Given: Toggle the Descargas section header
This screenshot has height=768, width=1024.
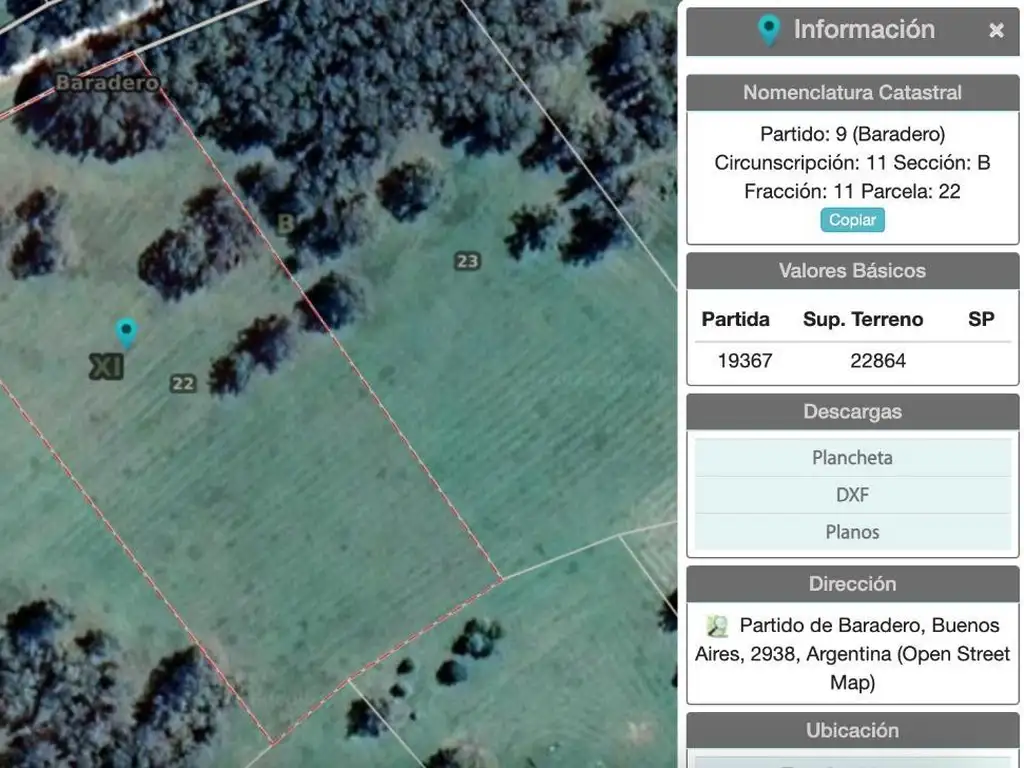Looking at the screenshot, I should [x=852, y=412].
